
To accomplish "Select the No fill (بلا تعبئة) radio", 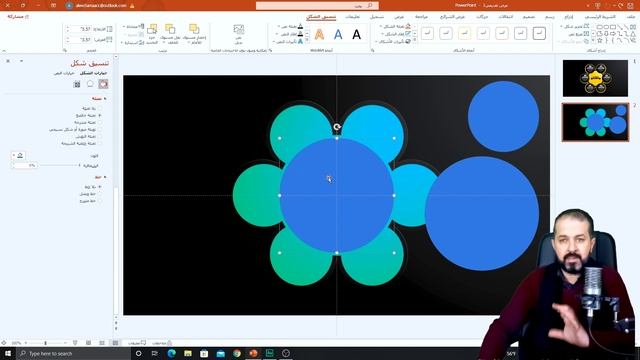I will (100, 109).
